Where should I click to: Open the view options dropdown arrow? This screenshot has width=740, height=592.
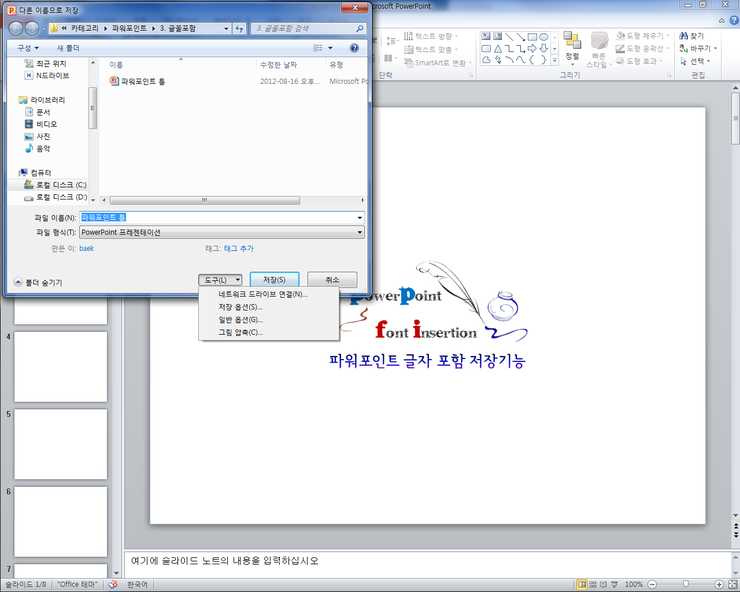(x=330, y=48)
